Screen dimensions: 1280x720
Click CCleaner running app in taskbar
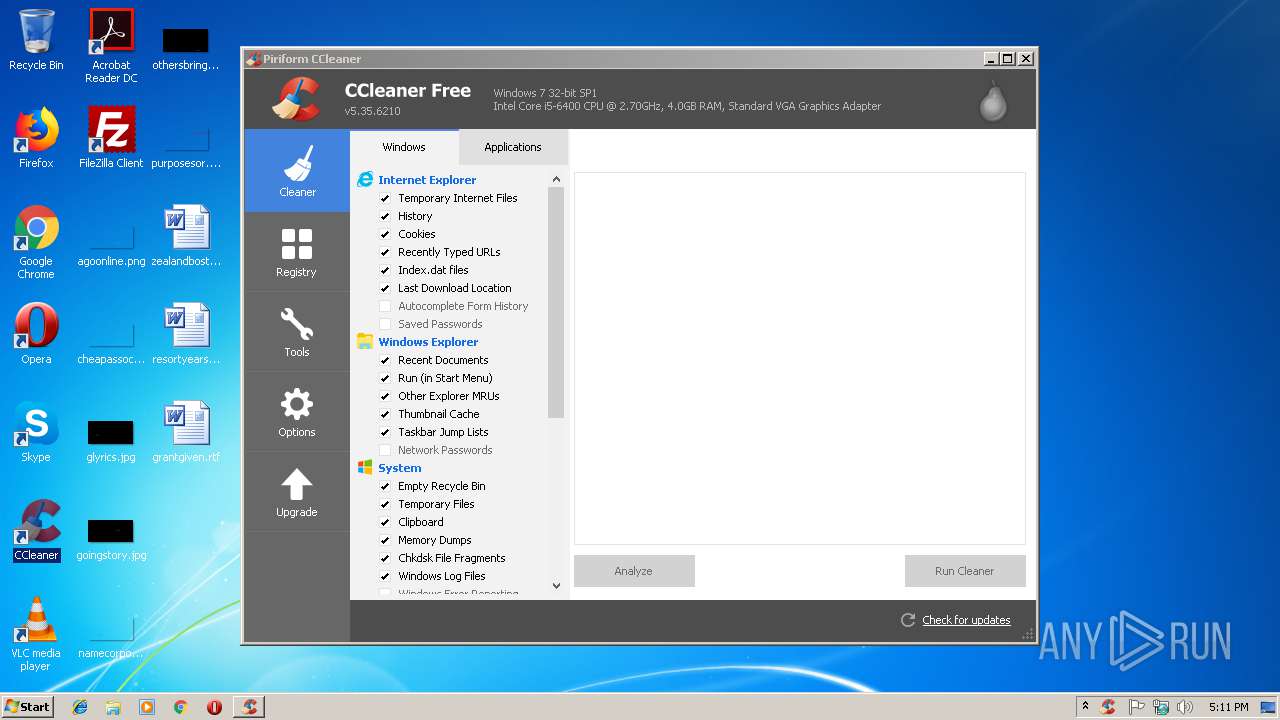pos(249,707)
